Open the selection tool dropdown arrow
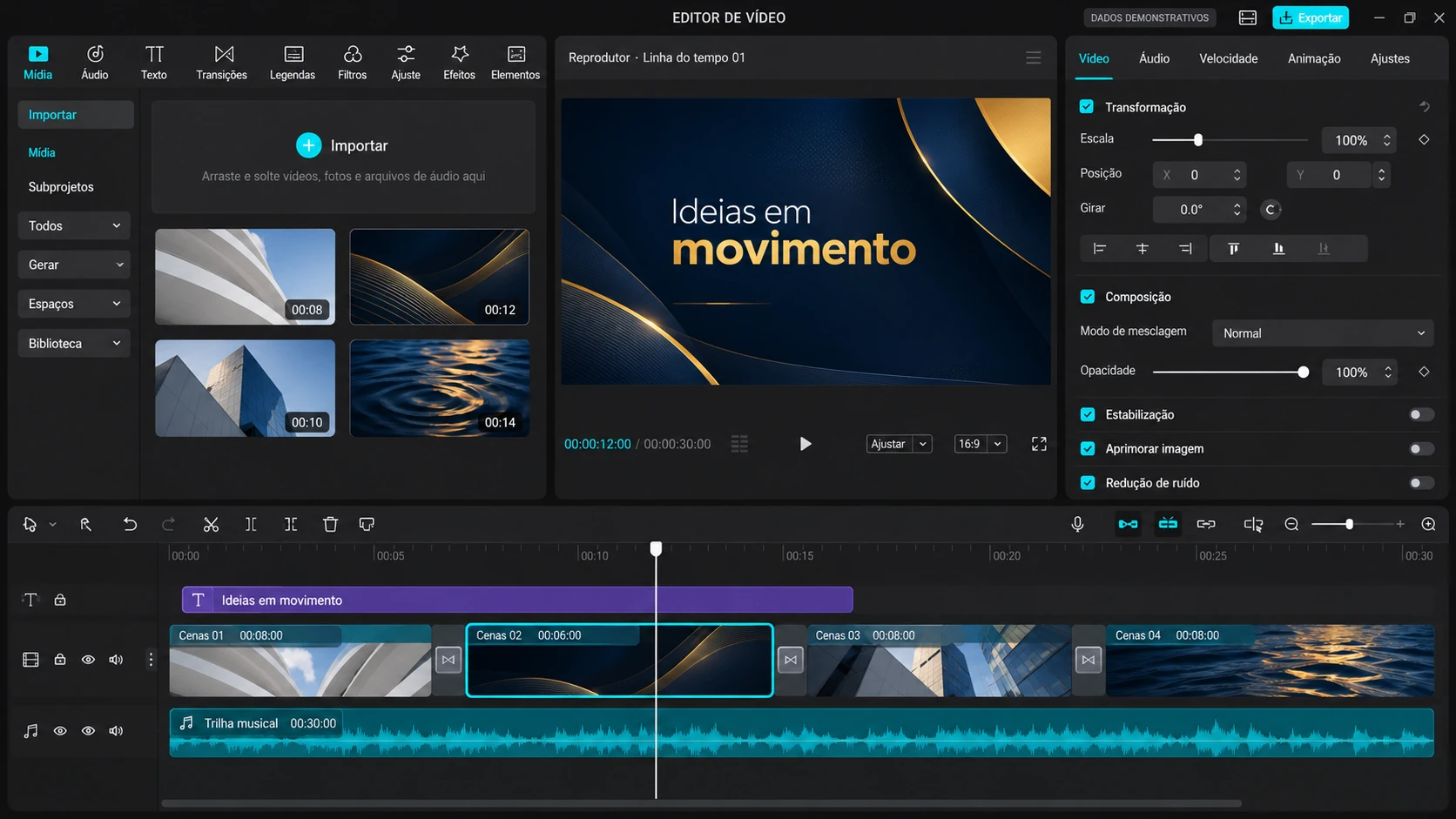This screenshot has height=819, width=1456. coord(52,524)
